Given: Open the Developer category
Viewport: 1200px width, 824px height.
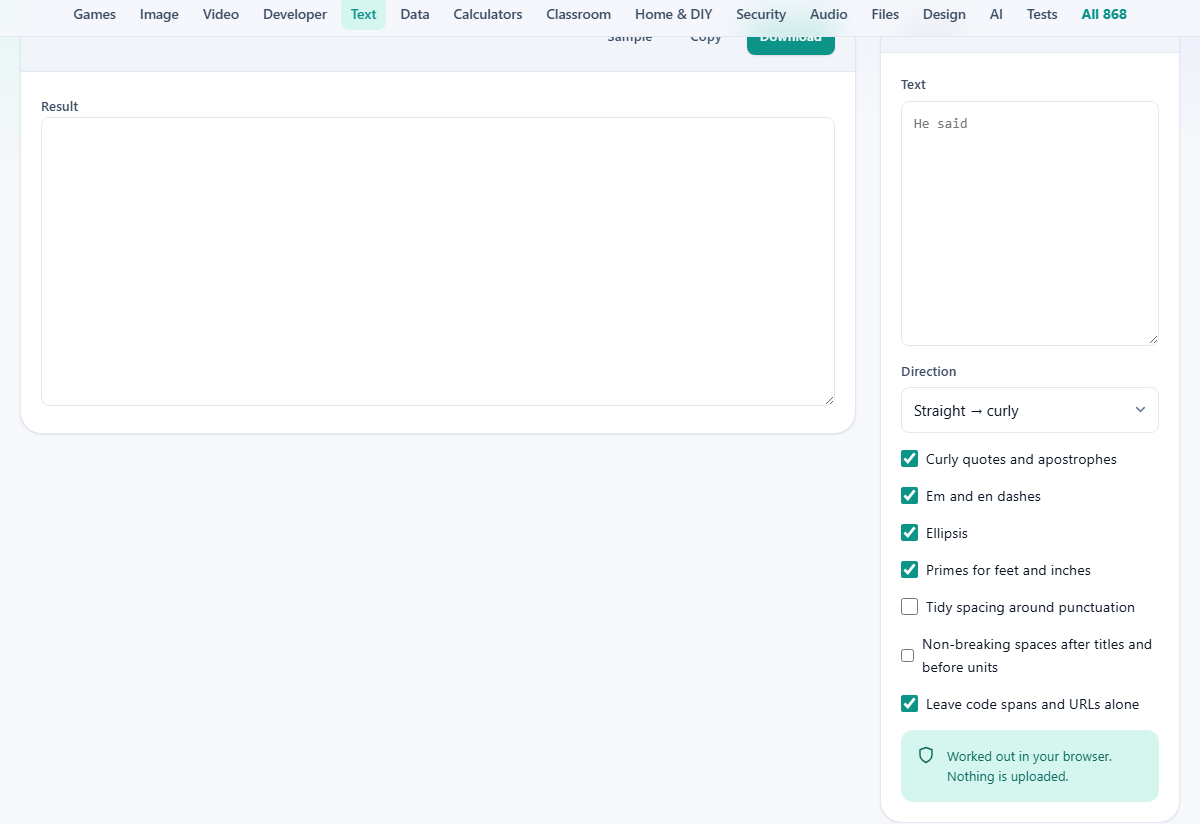Looking at the screenshot, I should 295,14.
